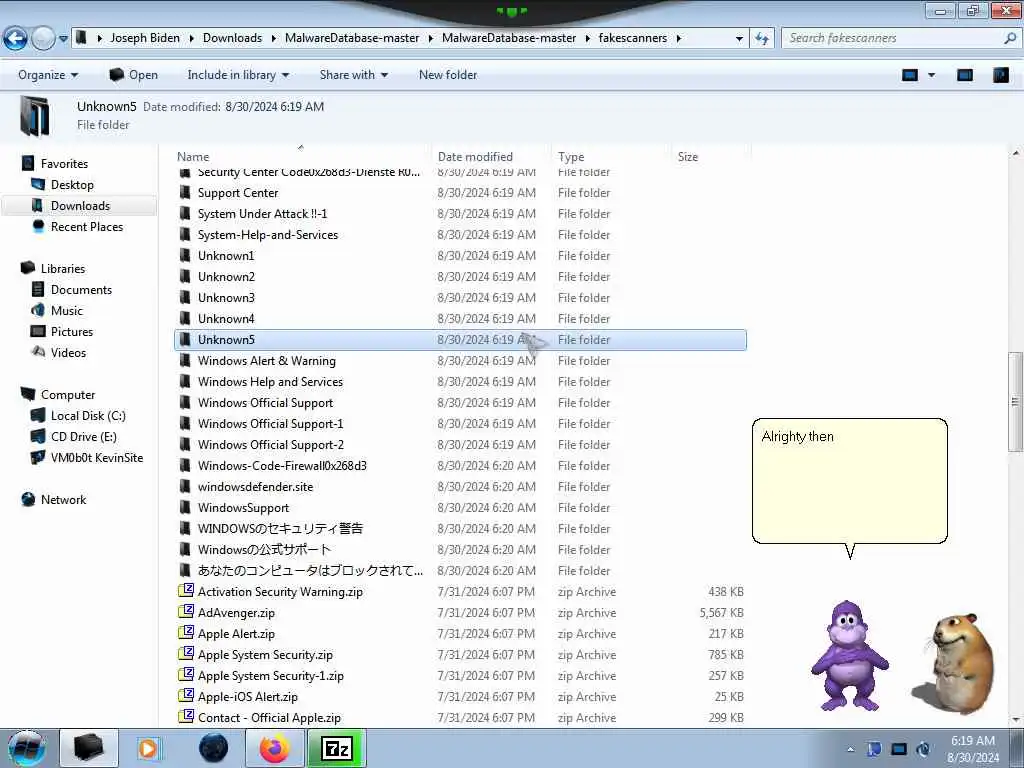Image resolution: width=1024 pixels, height=768 pixels.
Task: Open the Include in library dropdown
Action: coord(238,75)
